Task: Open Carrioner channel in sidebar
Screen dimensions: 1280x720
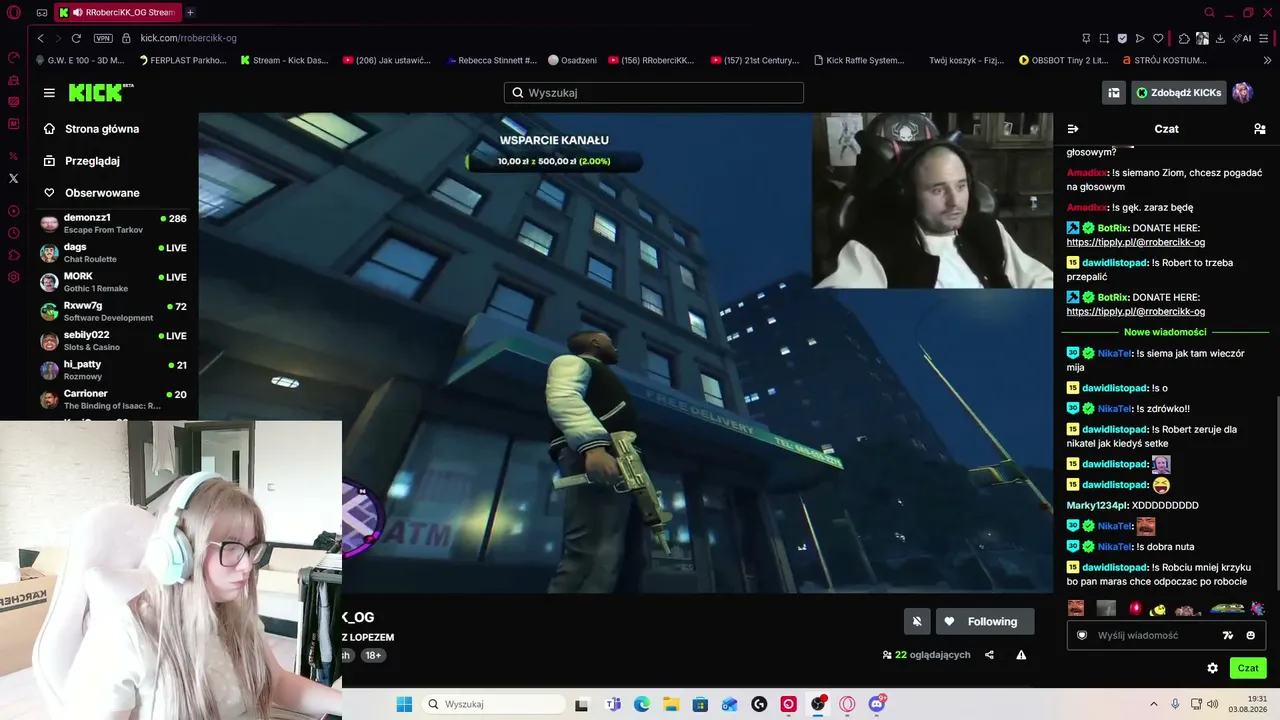Action: (x=114, y=399)
